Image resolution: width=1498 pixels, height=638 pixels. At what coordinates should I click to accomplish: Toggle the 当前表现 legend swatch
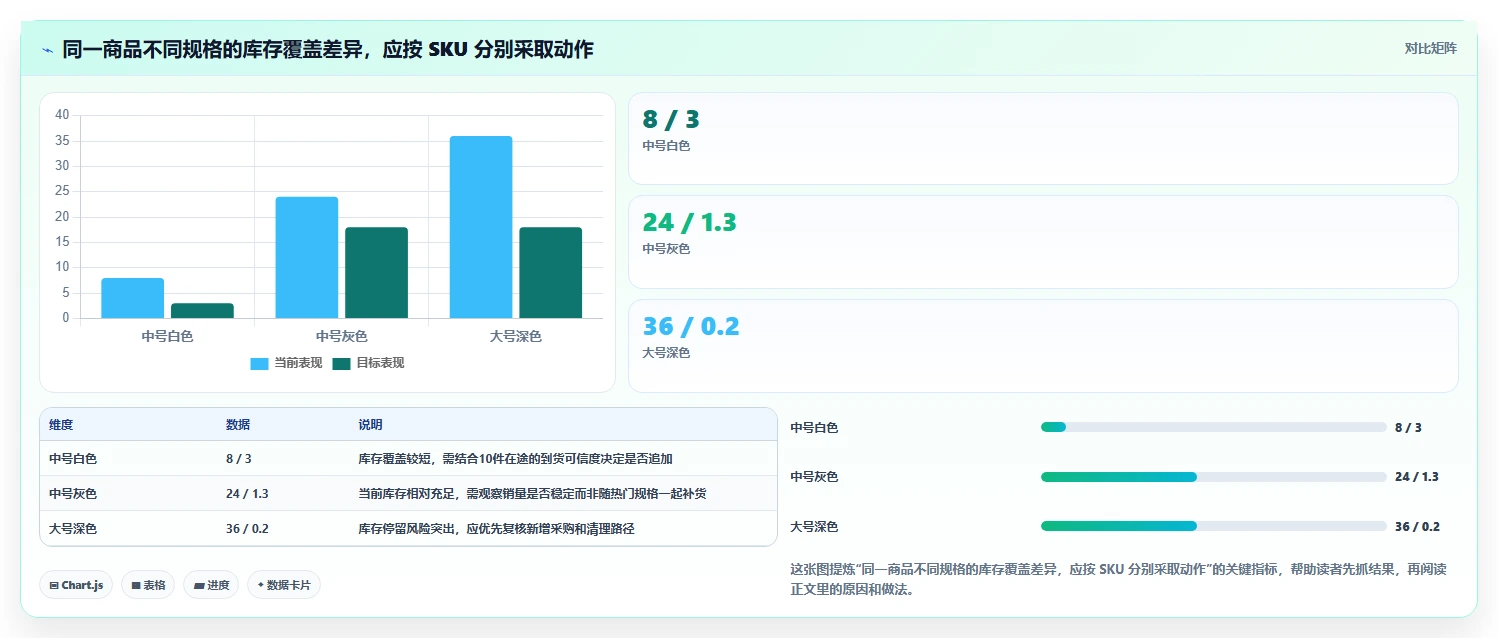pyautogui.click(x=259, y=363)
